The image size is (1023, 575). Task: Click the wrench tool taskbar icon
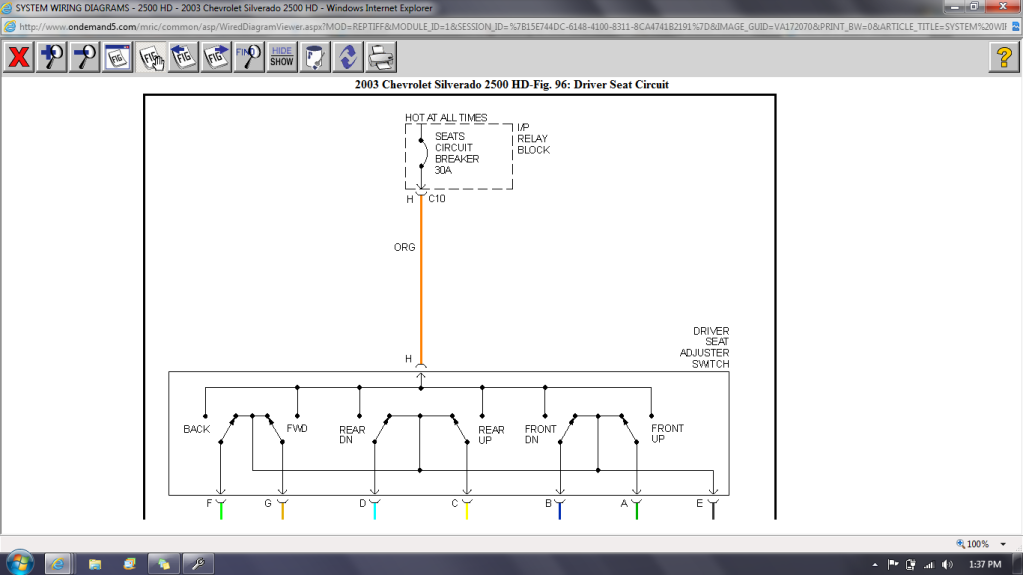[198, 564]
